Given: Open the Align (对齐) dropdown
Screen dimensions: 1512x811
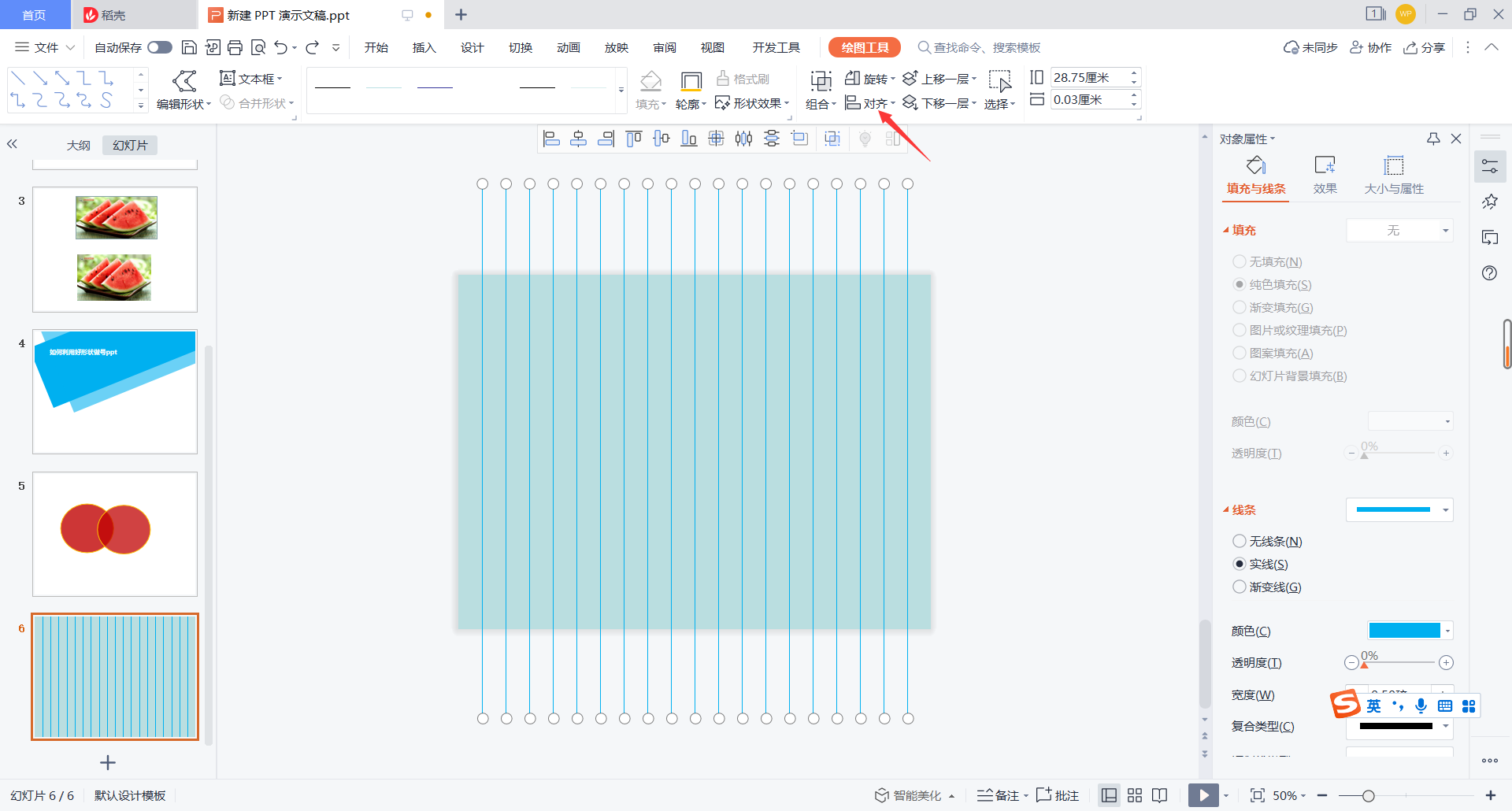Looking at the screenshot, I should coord(870,103).
